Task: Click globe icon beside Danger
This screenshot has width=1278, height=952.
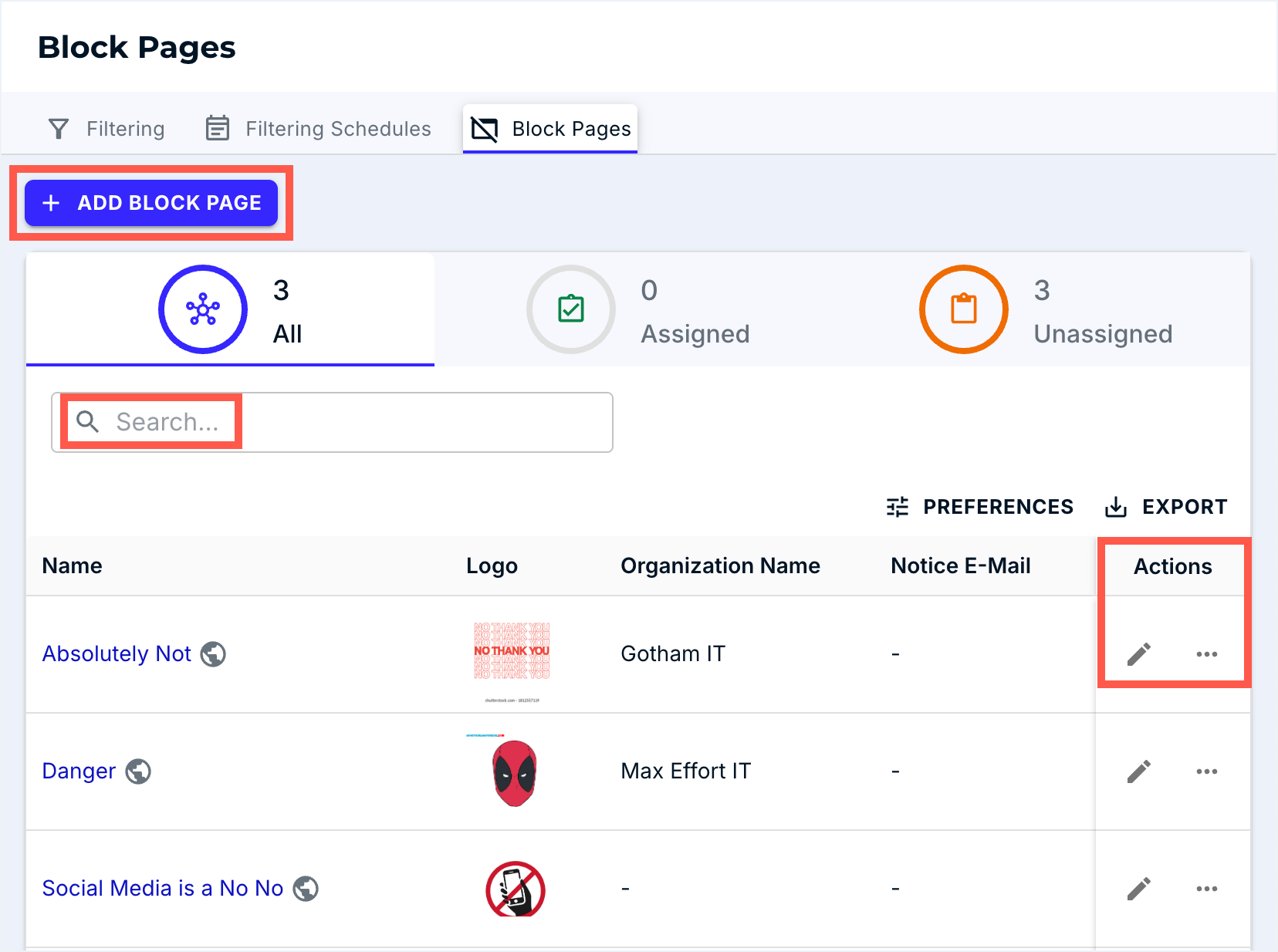Action: [138, 771]
